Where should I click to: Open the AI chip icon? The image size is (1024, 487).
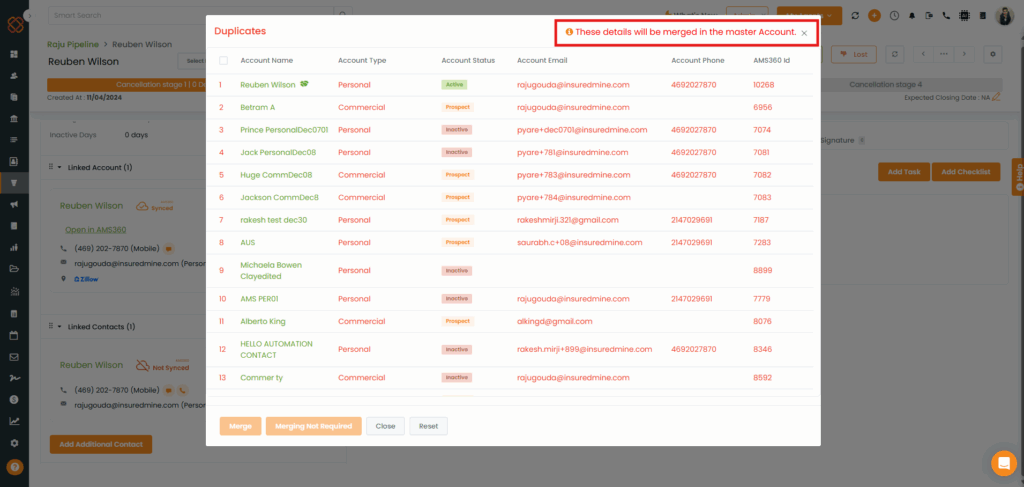point(964,16)
